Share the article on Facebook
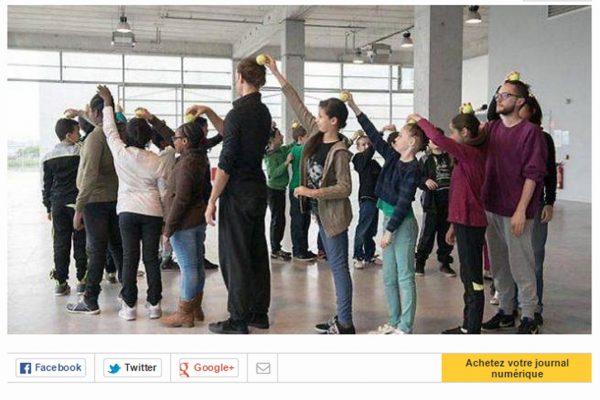The image size is (600, 400). click(x=51, y=368)
